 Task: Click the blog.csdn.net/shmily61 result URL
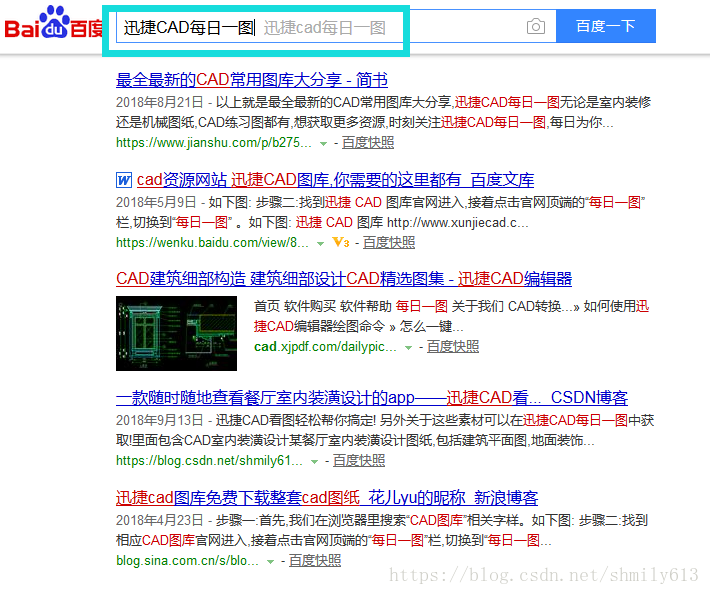click(209, 461)
